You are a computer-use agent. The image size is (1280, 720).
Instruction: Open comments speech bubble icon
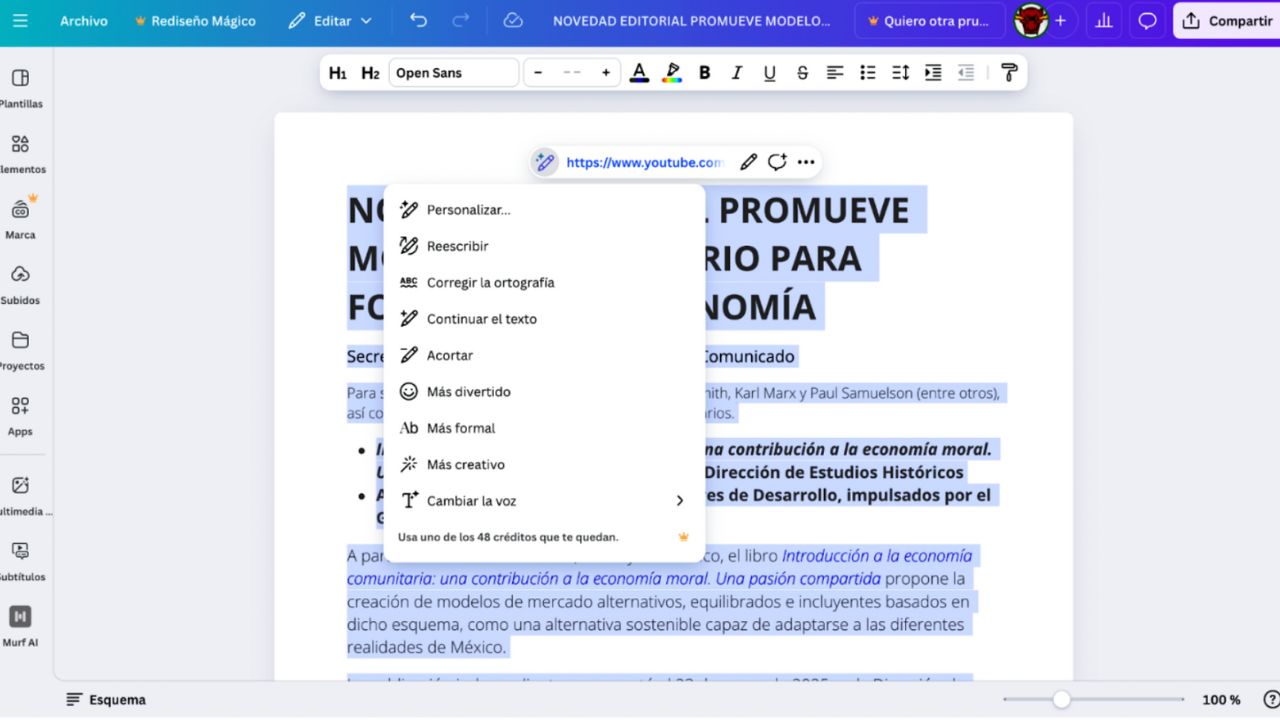tap(1148, 20)
